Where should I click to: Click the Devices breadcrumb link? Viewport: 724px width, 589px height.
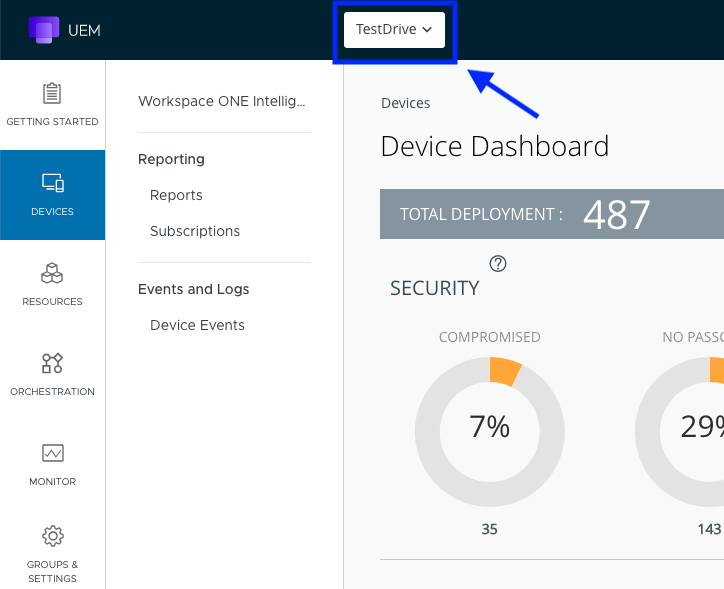click(405, 103)
